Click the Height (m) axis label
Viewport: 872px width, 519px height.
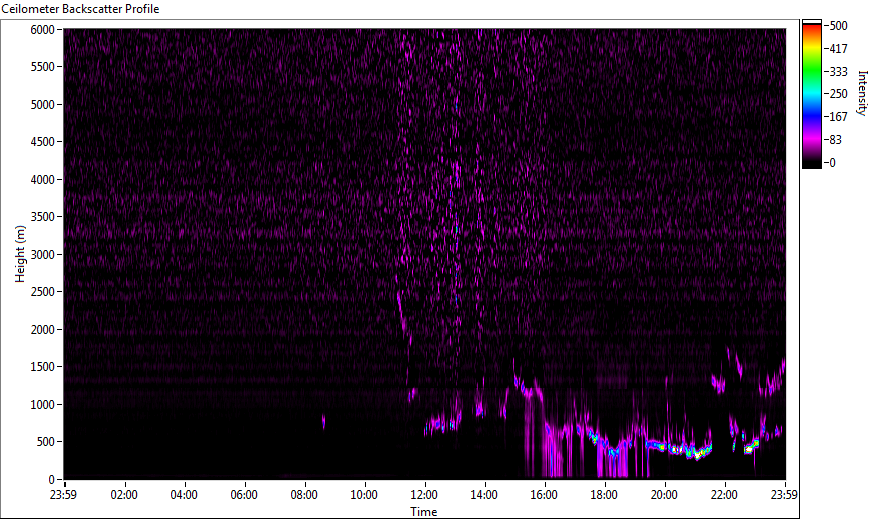click(19, 253)
